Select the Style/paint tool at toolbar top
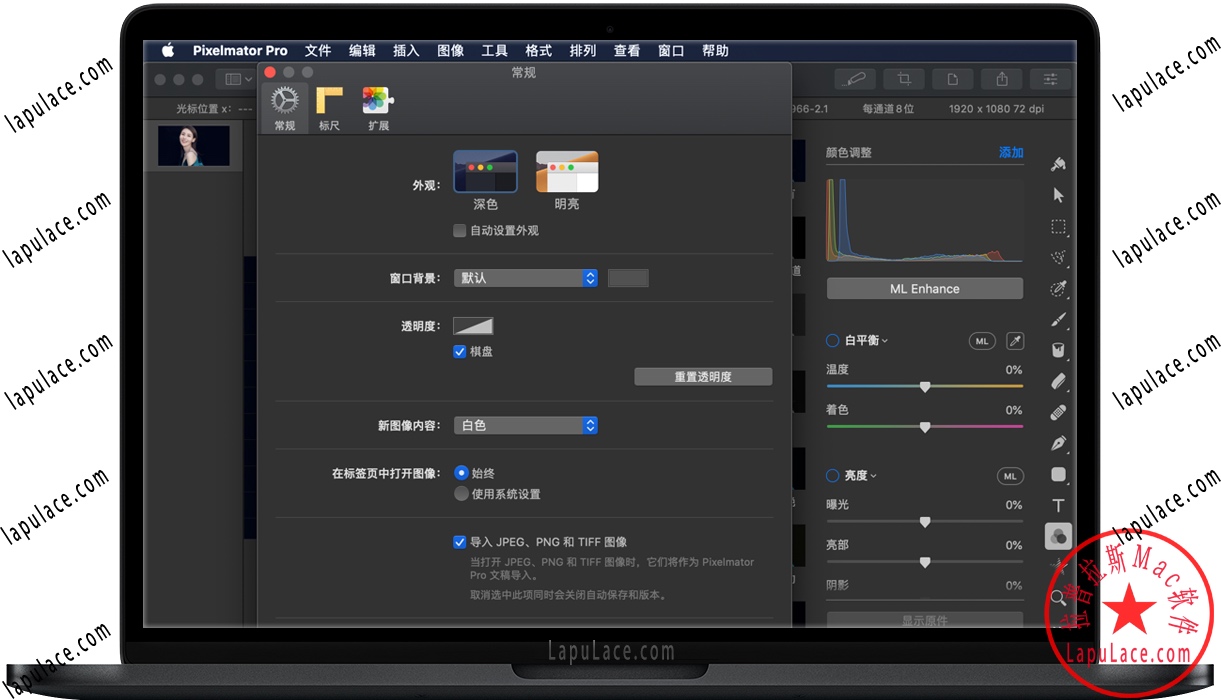 point(1058,164)
